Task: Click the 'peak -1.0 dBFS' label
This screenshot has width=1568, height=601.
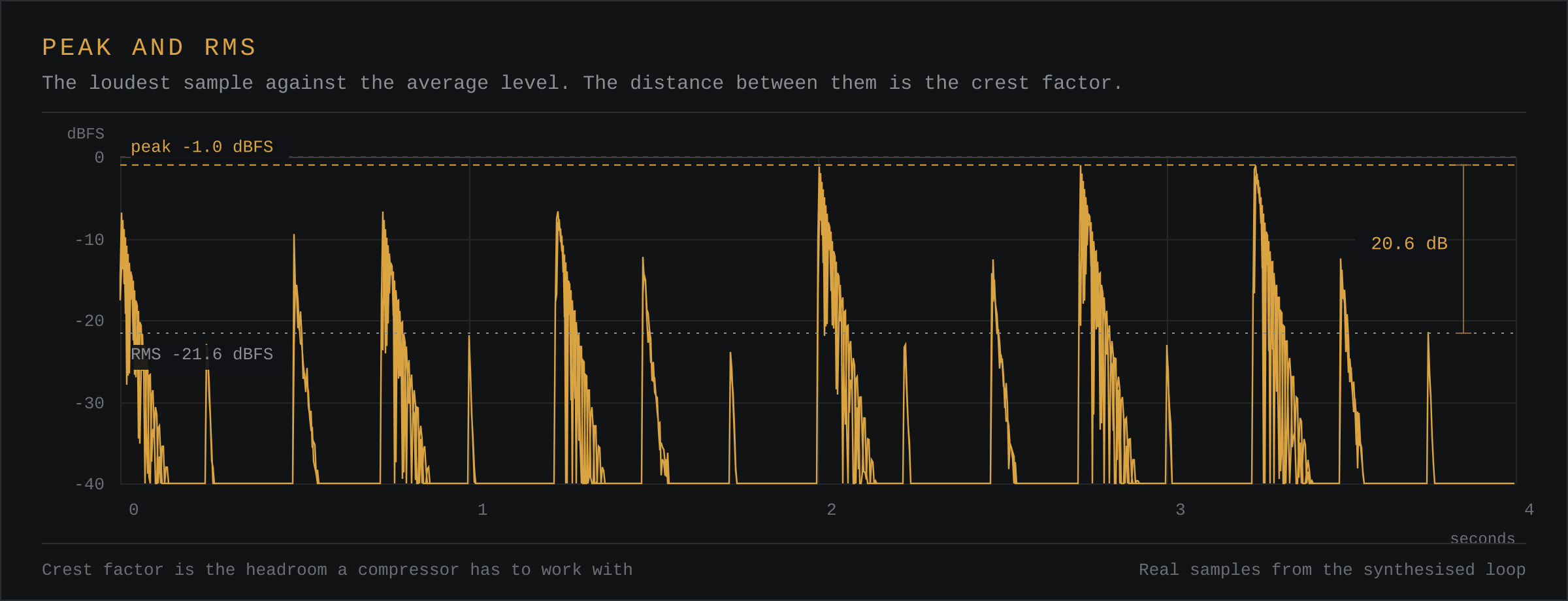Action: pyautogui.click(x=202, y=147)
